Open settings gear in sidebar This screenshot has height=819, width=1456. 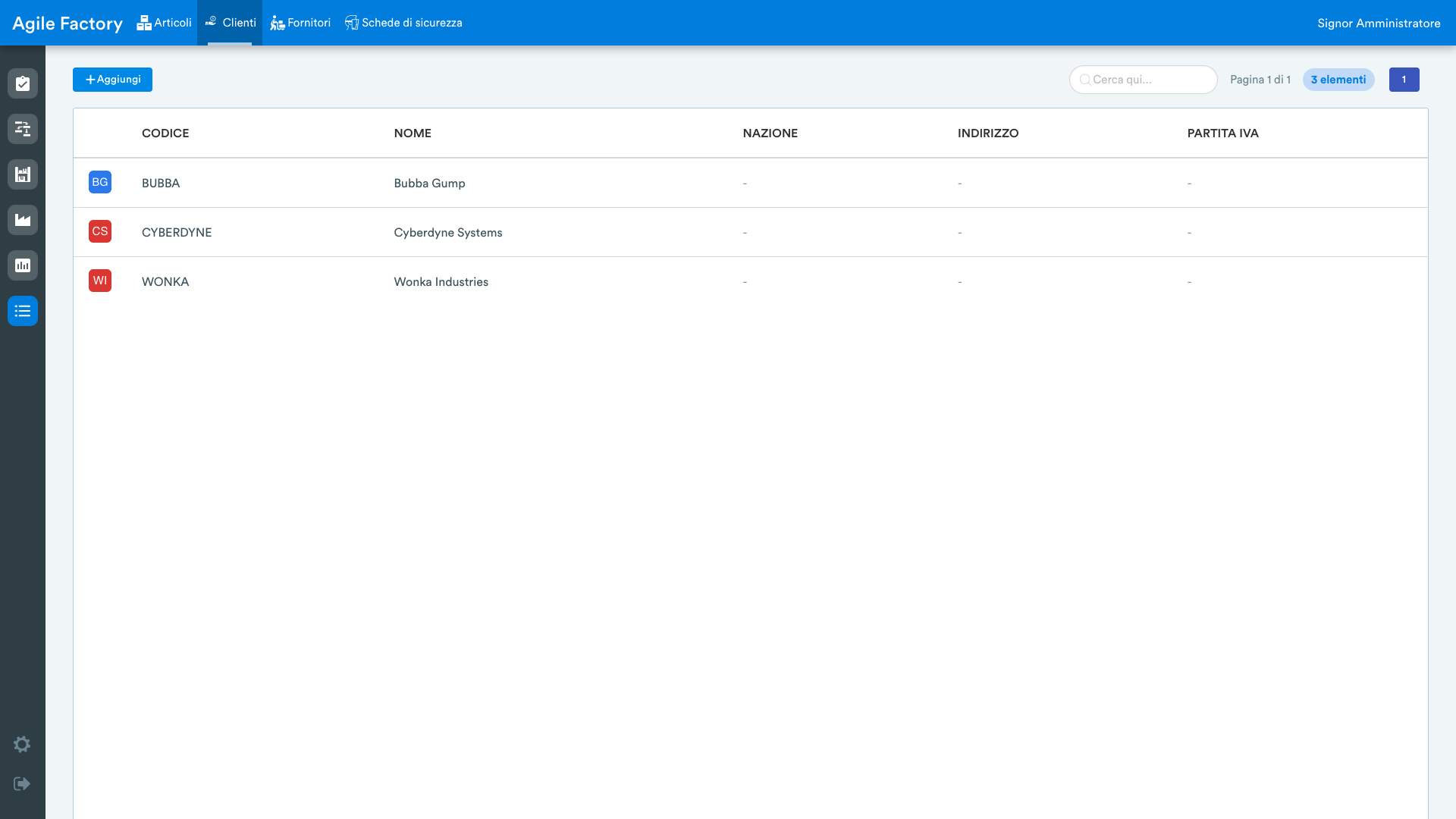[22, 745]
